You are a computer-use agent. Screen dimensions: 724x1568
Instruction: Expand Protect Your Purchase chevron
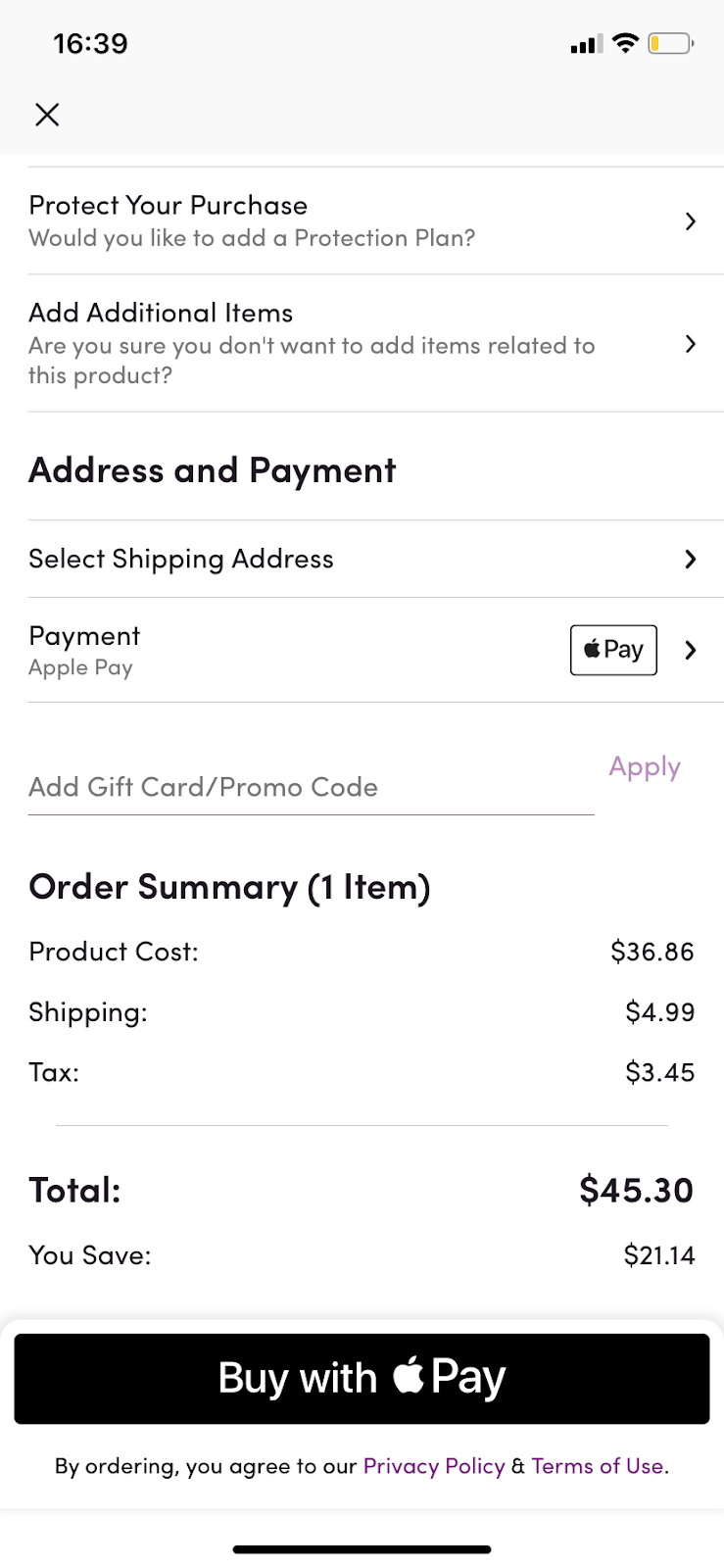click(x=691, y=221)
